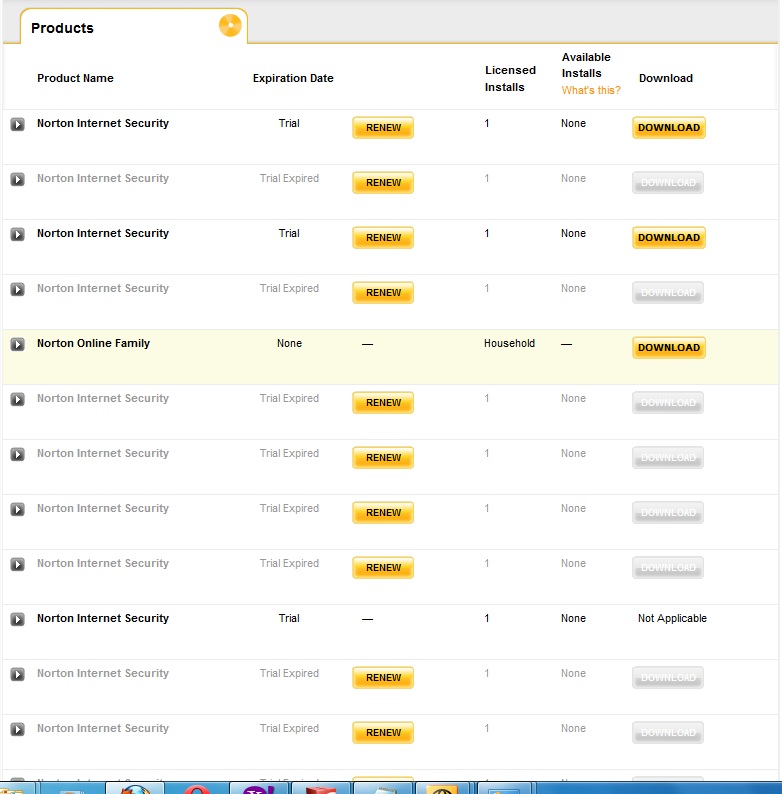Click the grayed Download button in last visible row
This screenshot has height=794, width=782.
point(668,733)
